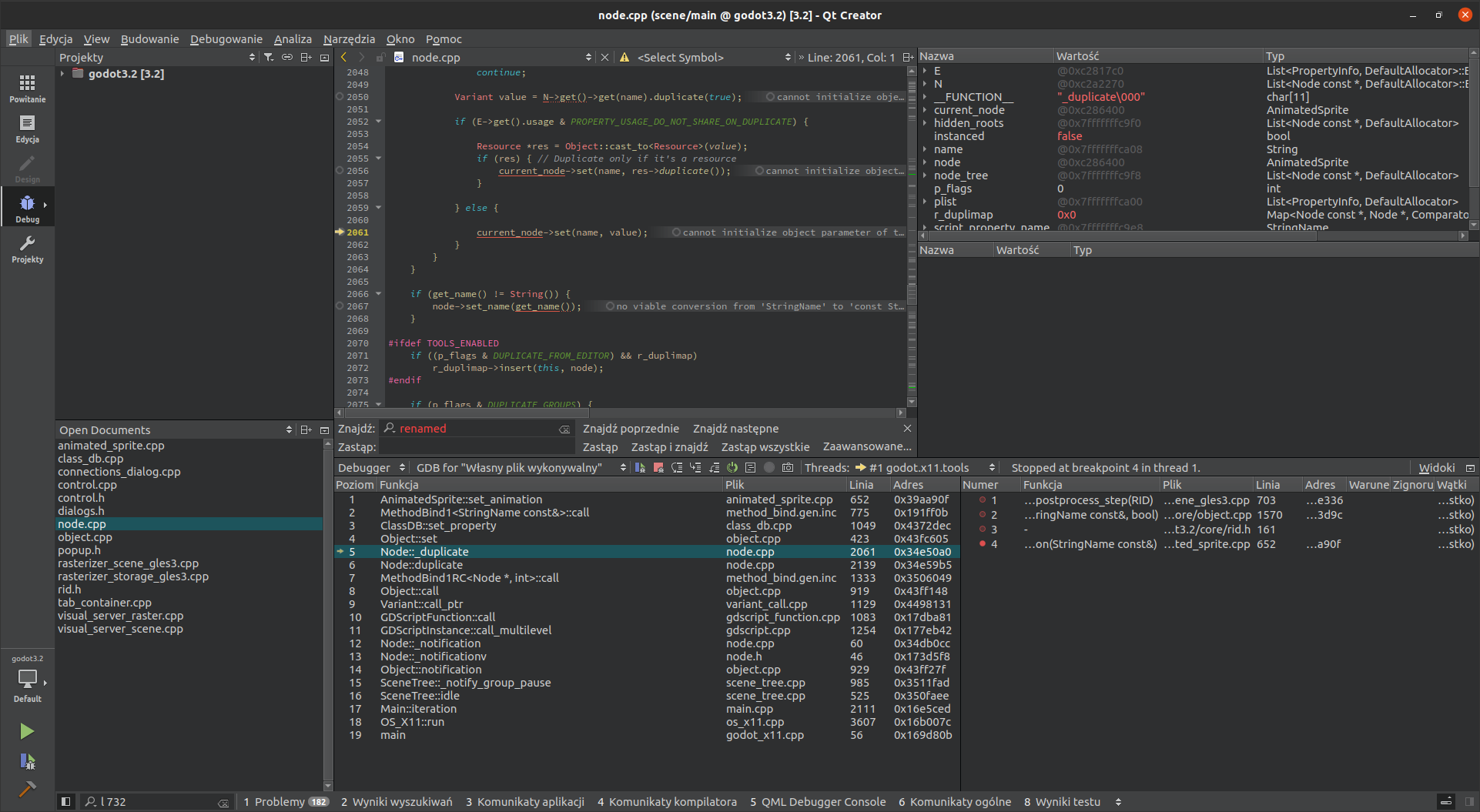Toggle operate-by-instruction mode in debugger
The width and height of the screenshot is (1480, 812).
coord(751,468)
